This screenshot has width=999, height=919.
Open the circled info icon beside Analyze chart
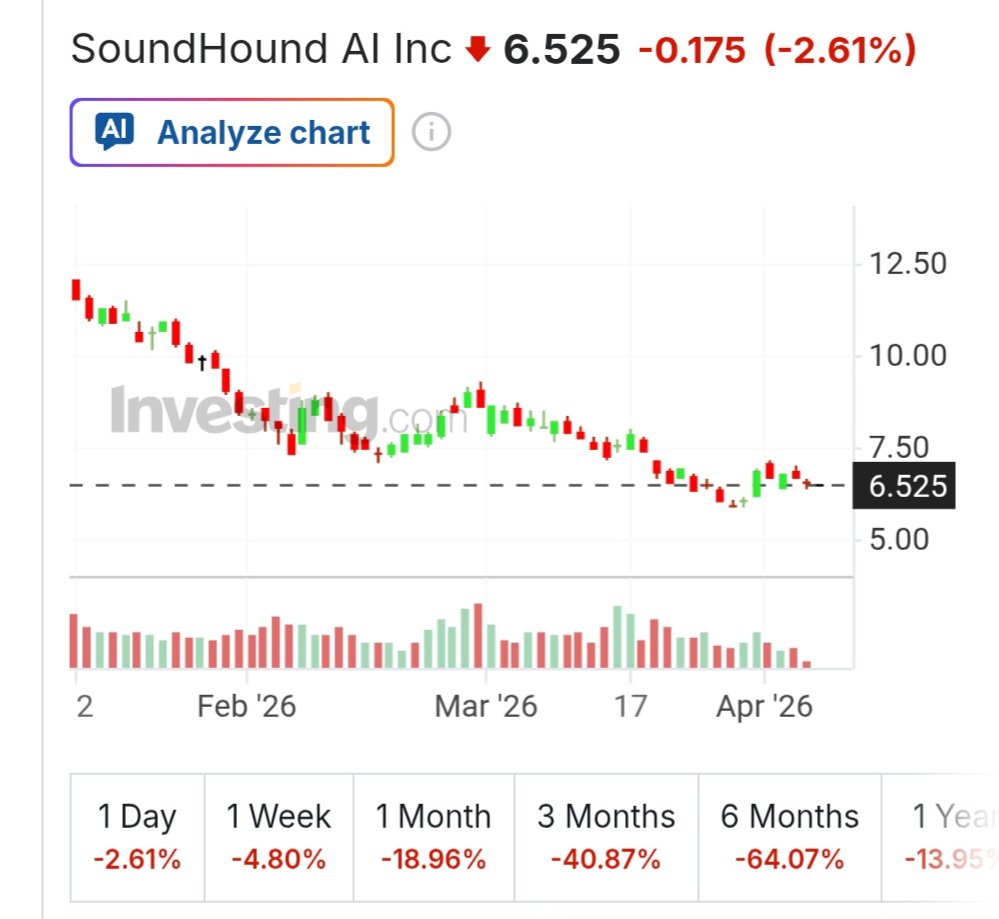click(430, 131)
